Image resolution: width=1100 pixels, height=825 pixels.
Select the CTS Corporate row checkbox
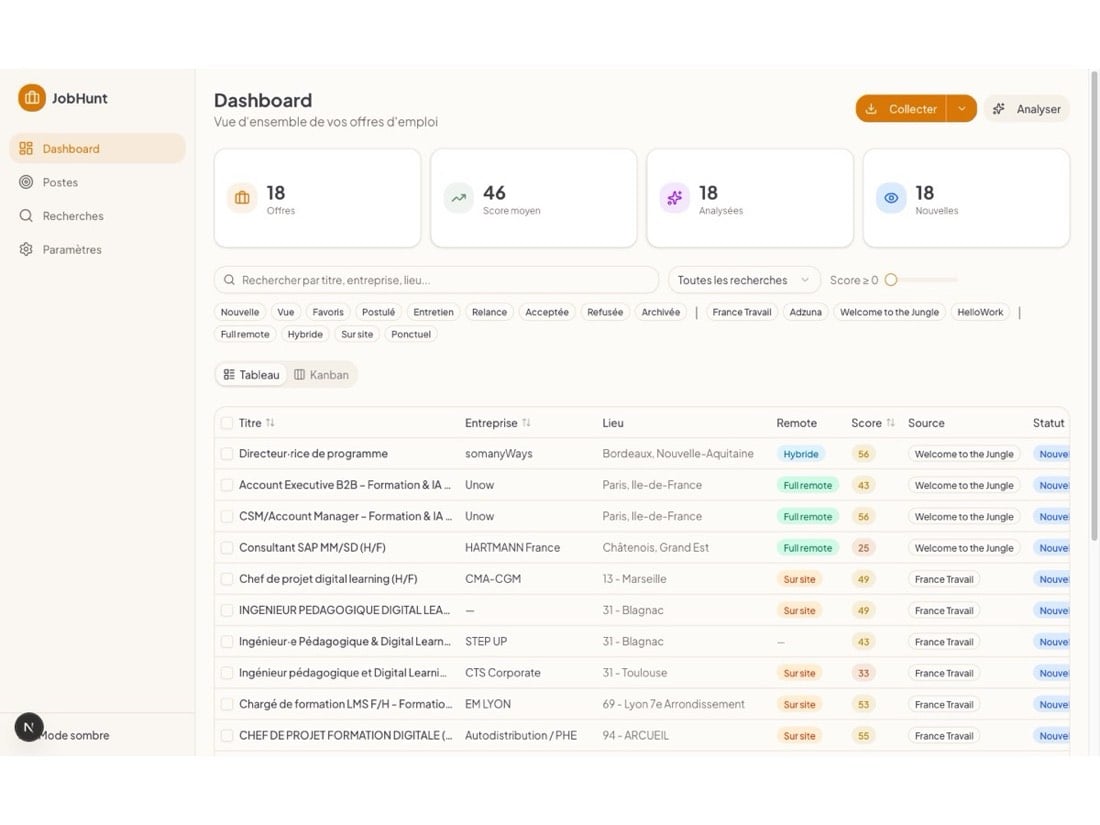pos(227,673)
